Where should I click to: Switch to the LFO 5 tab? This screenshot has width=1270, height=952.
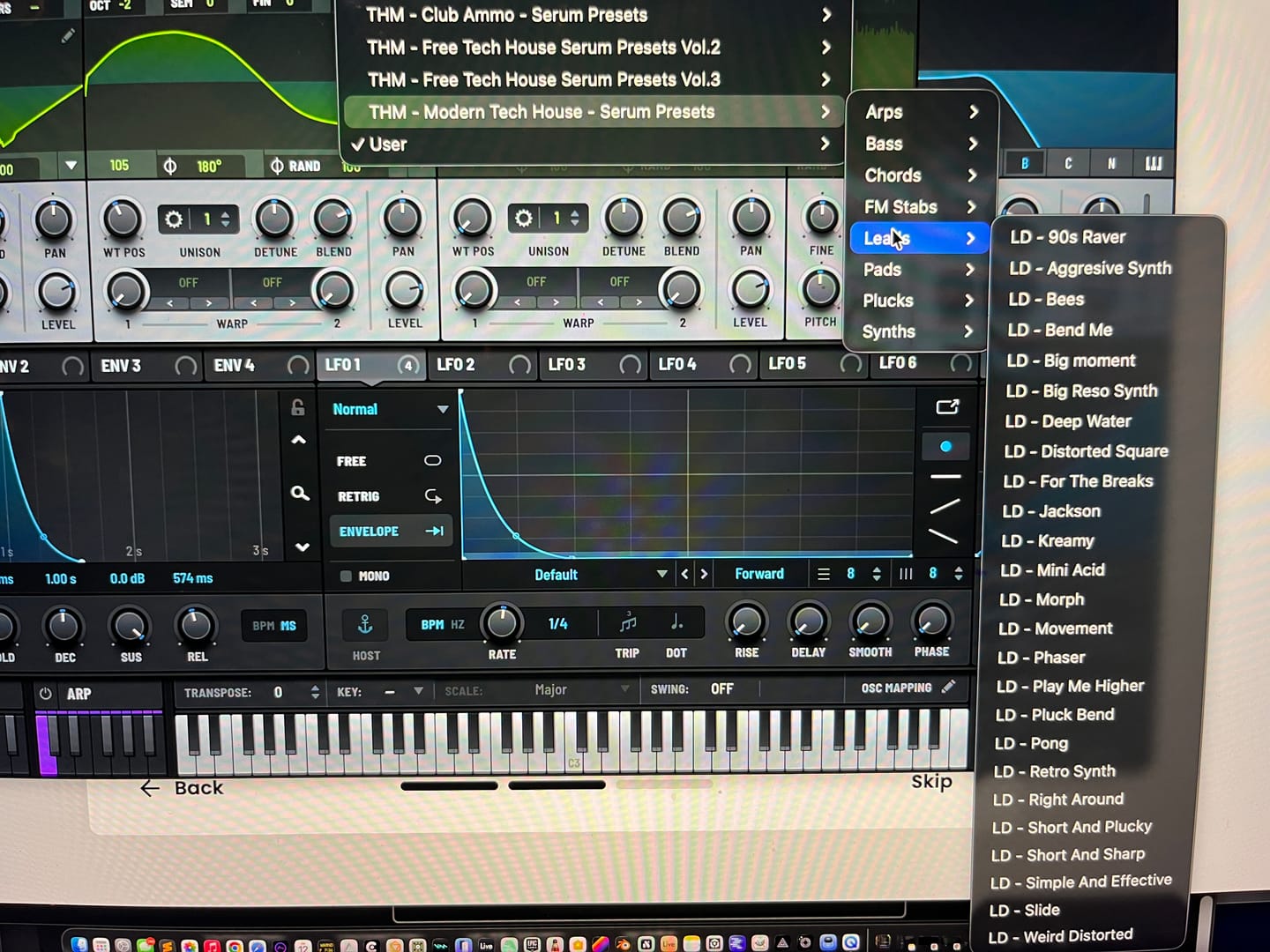[x=813, y=363]
